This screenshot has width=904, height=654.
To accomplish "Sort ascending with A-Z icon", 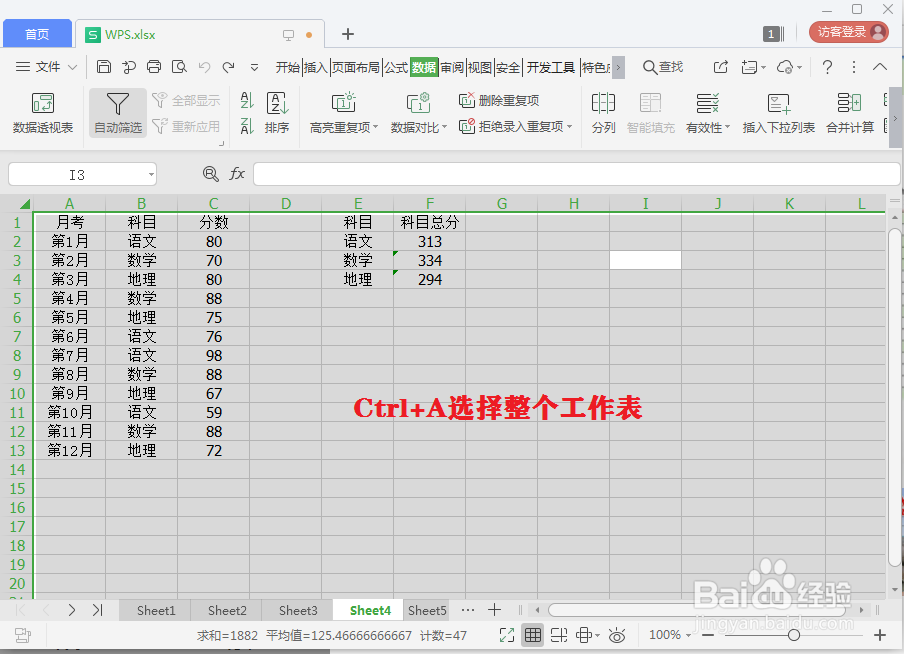I will (x=247, y=100).
